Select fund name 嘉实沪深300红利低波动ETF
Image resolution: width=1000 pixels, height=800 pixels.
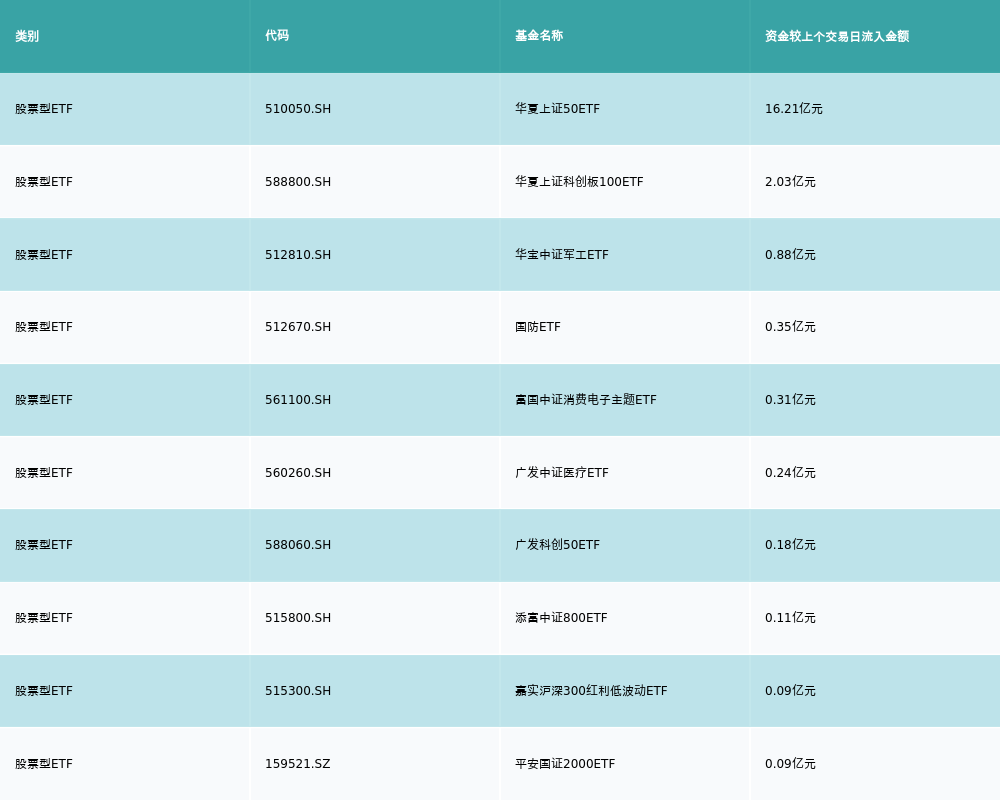[591, 691]
